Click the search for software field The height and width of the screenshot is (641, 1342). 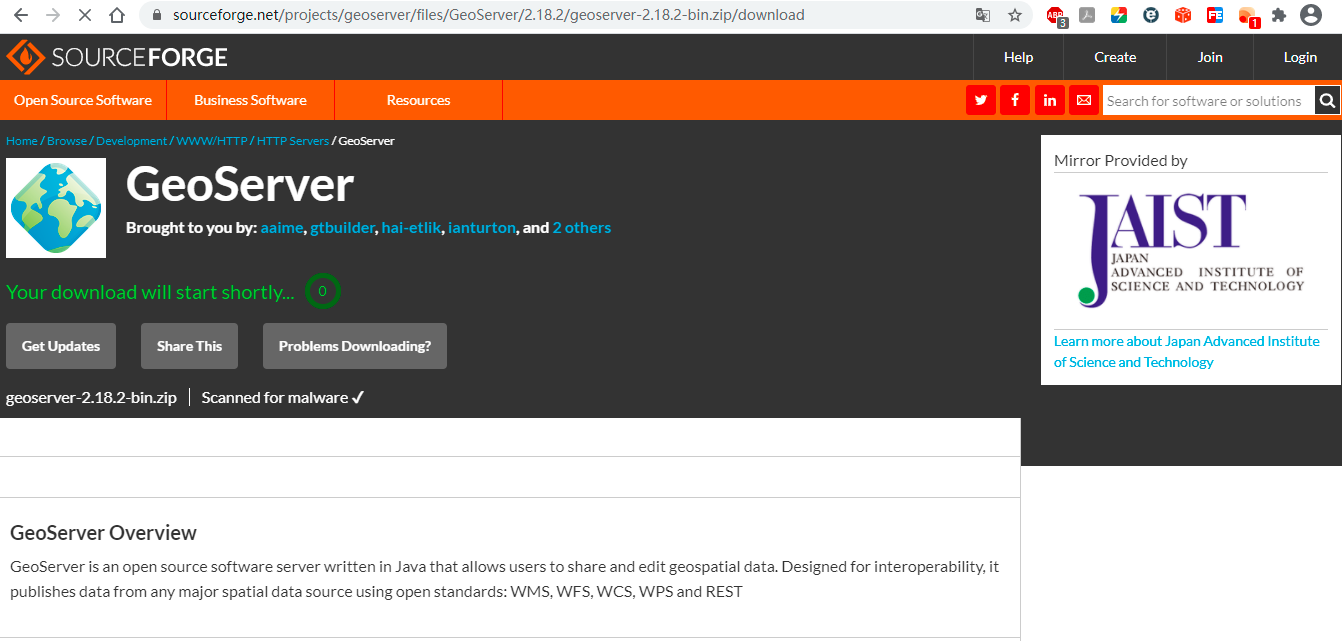coord(1204,100)
